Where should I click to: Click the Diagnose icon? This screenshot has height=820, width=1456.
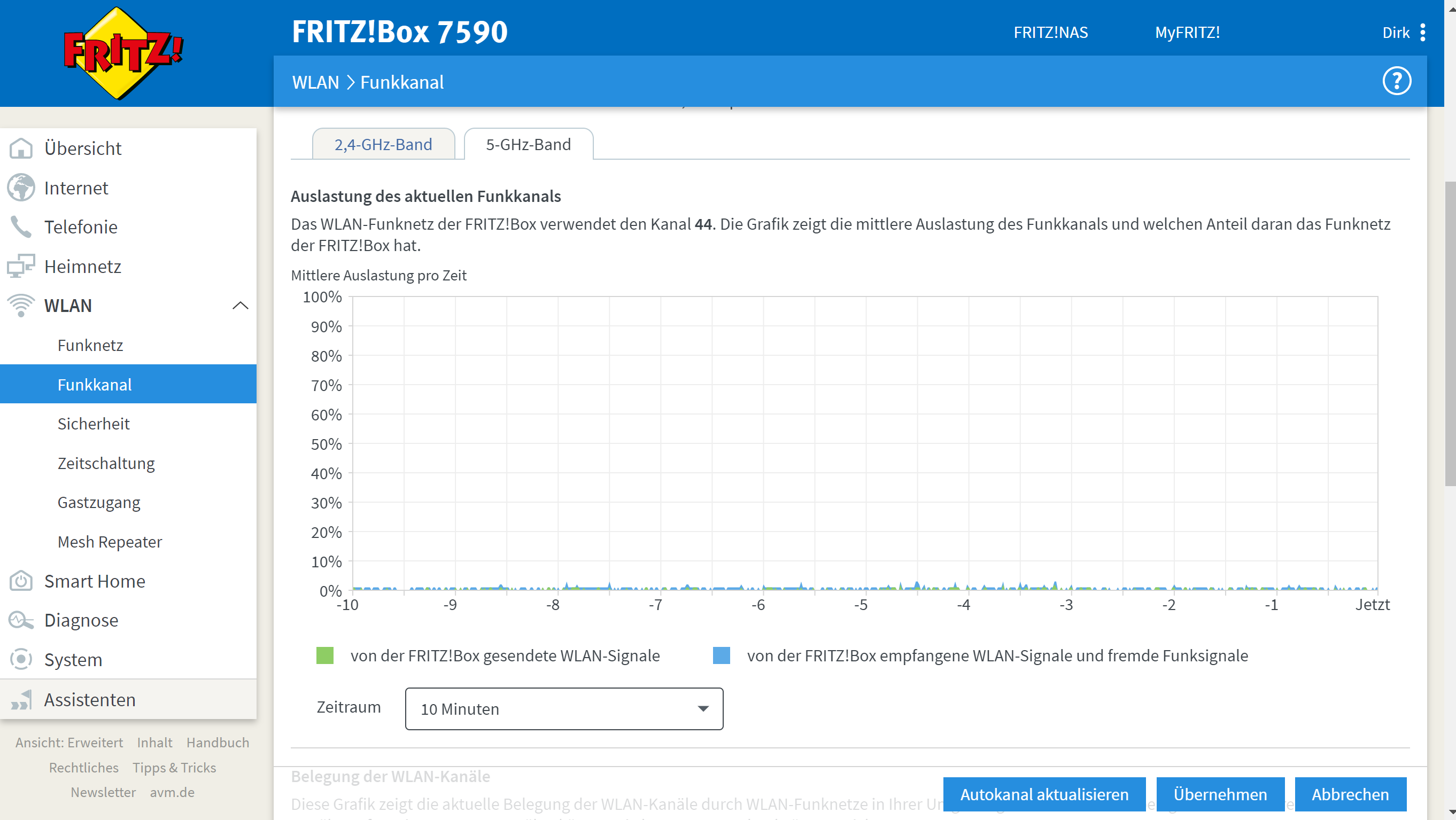tap(21, 620)
